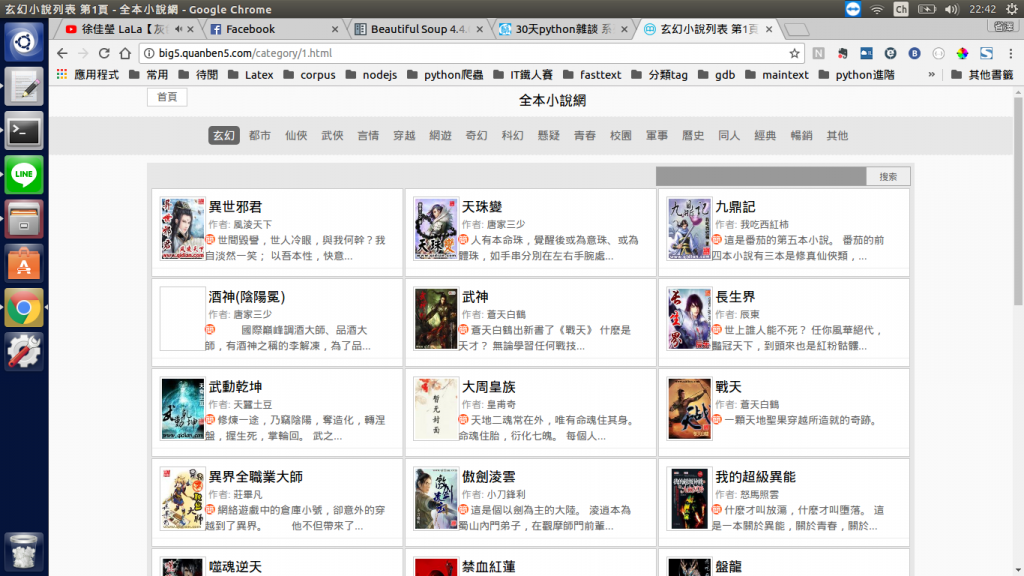The width and height of the screenshot is (1024, 576).
Task: Click Chrome icon in the dock
Action: click(x=24, y=308)
